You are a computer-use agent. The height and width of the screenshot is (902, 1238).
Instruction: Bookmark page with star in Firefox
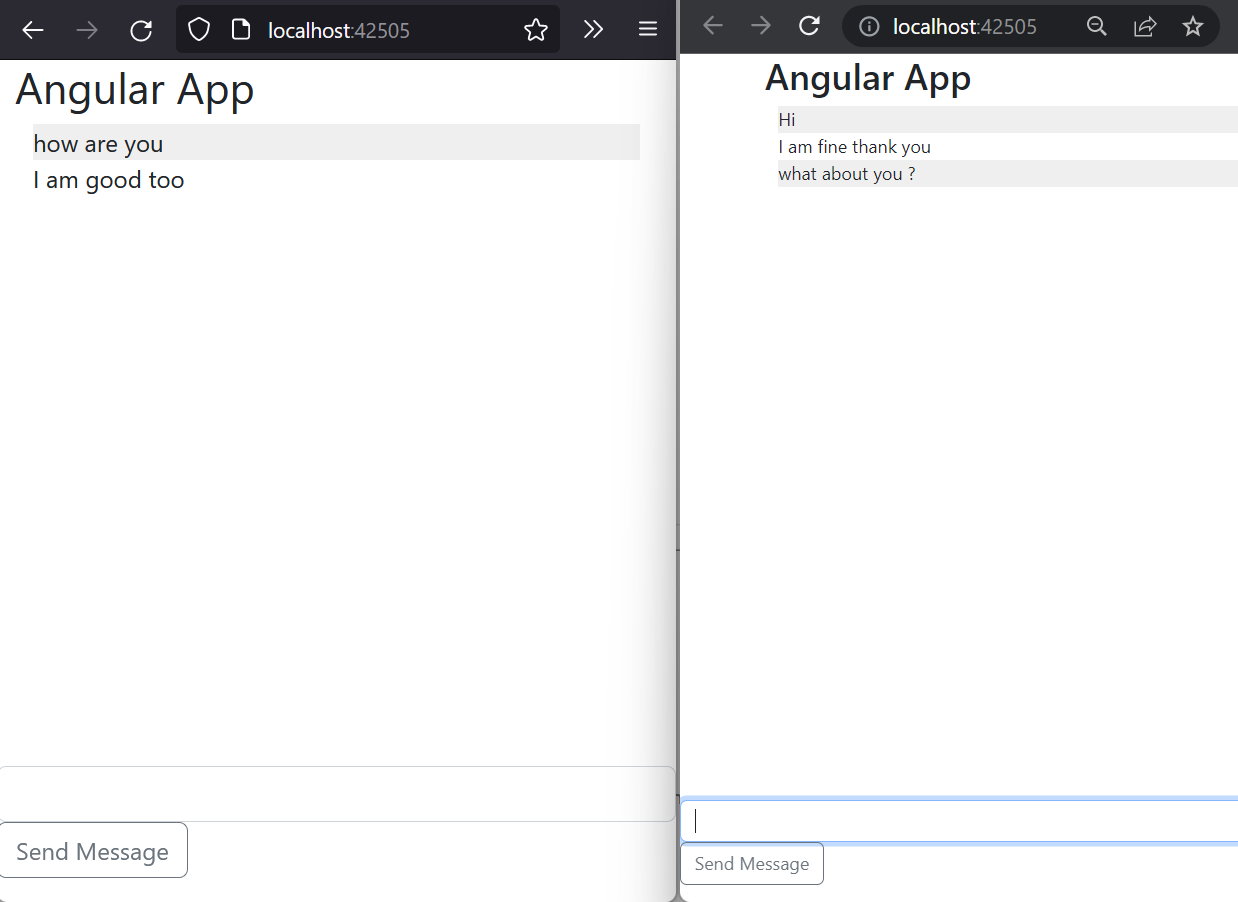tap(536, 30)
